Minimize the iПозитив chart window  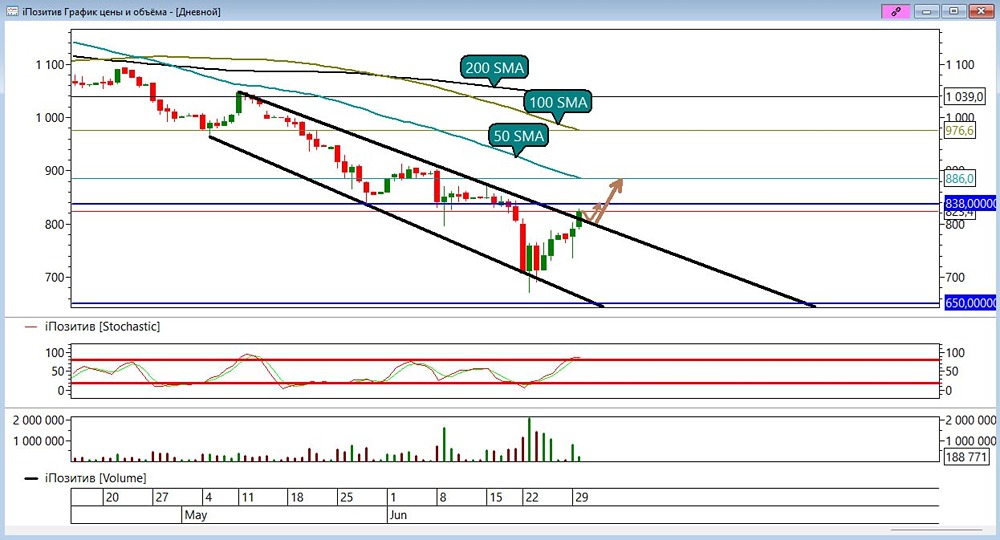click(x=927, y=11)
